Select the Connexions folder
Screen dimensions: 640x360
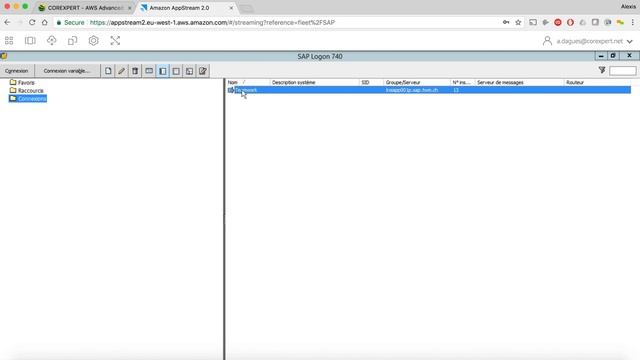28,99
